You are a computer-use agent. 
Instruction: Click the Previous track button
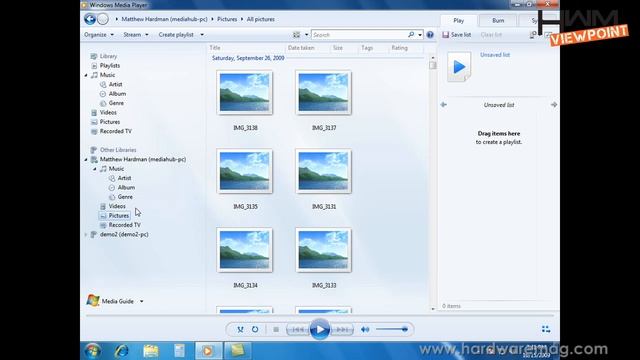(x=298, y=329)
